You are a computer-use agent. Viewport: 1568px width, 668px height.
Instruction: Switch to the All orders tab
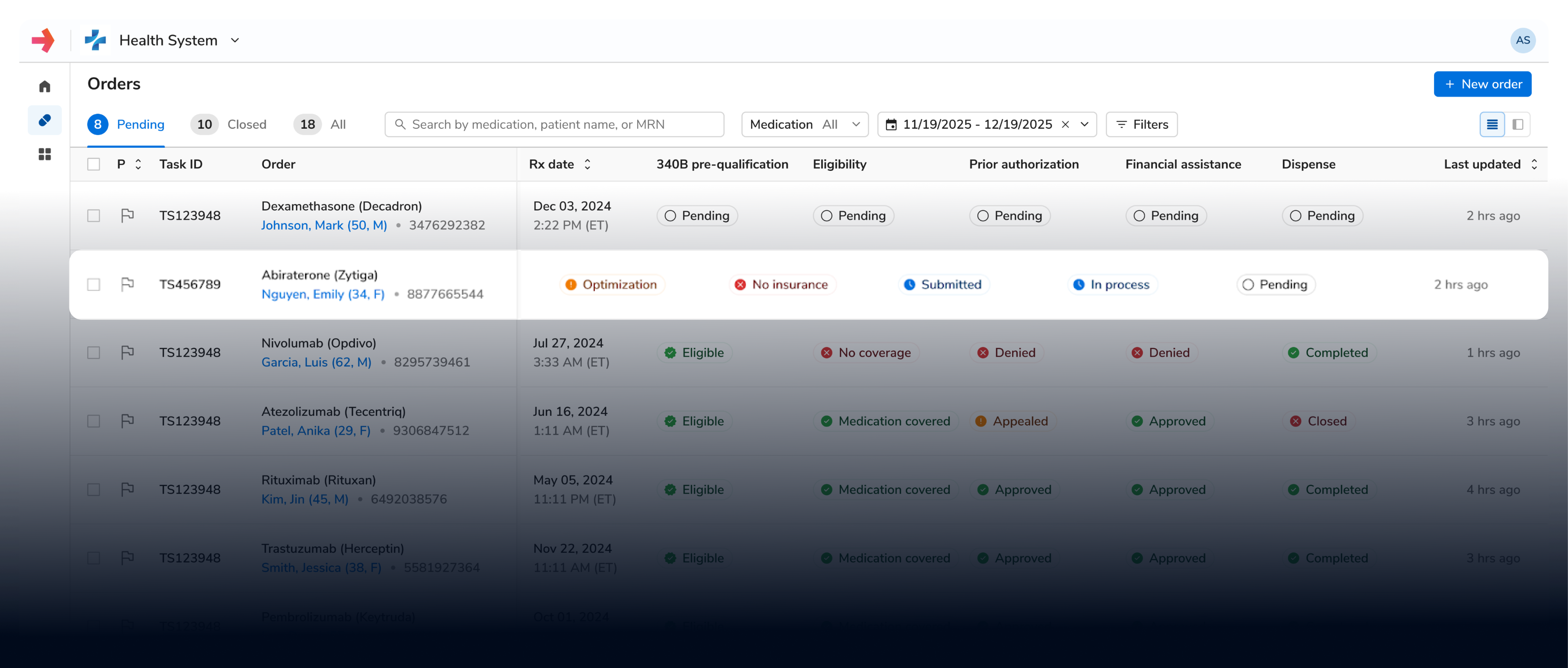tap(337, 124)
